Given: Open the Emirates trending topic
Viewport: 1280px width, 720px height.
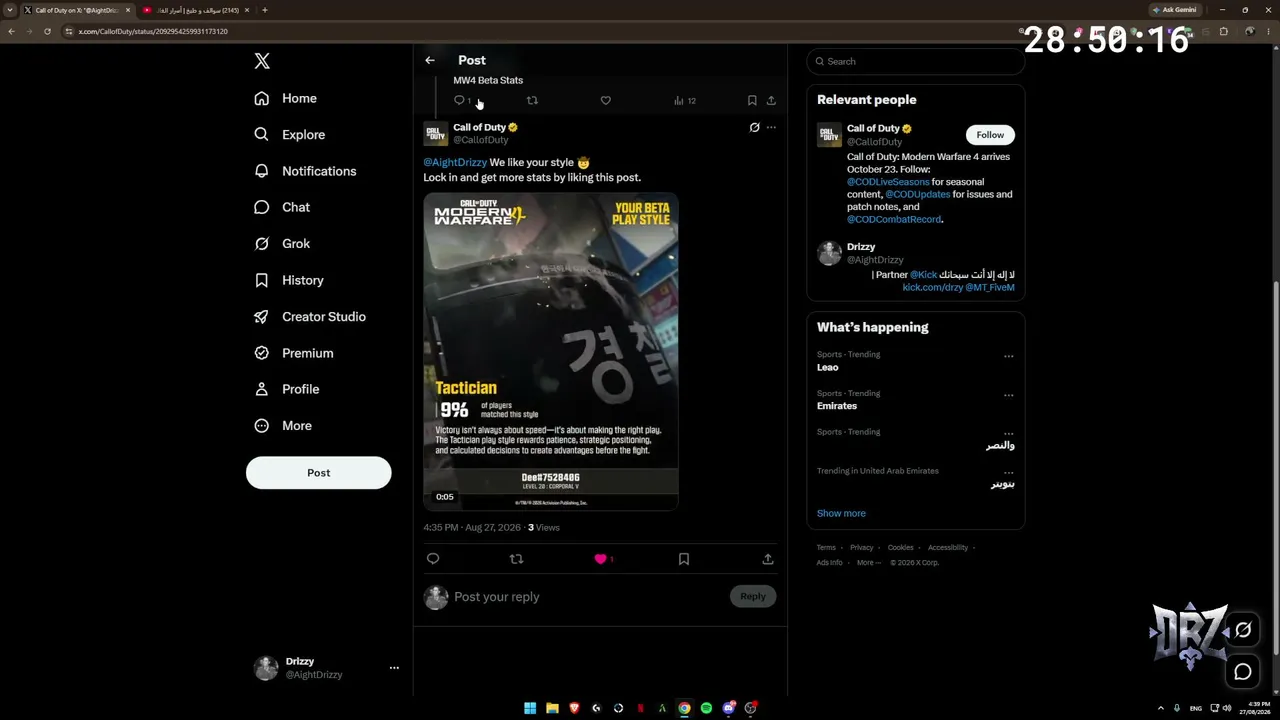Looking at the screenshot, I should click(x=837, y=406).
